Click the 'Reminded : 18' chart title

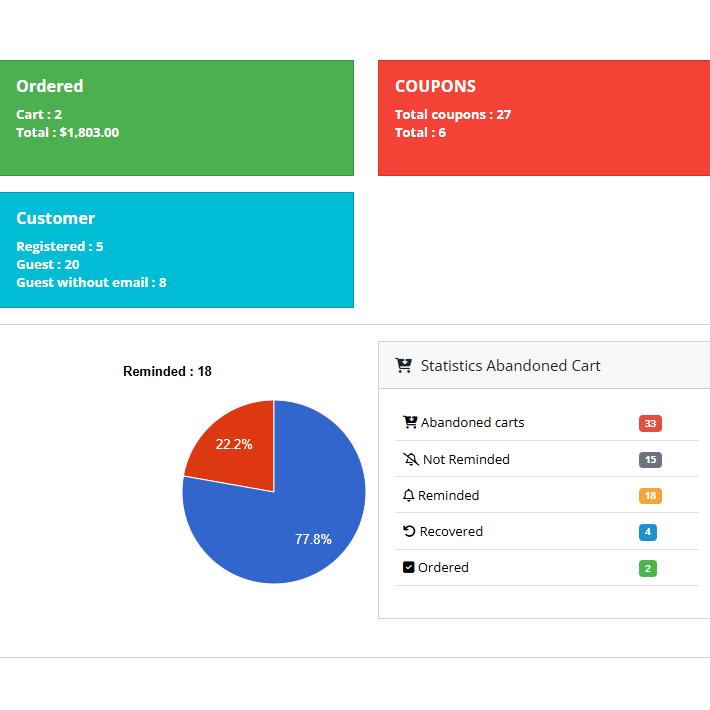(x=167, y=371)
